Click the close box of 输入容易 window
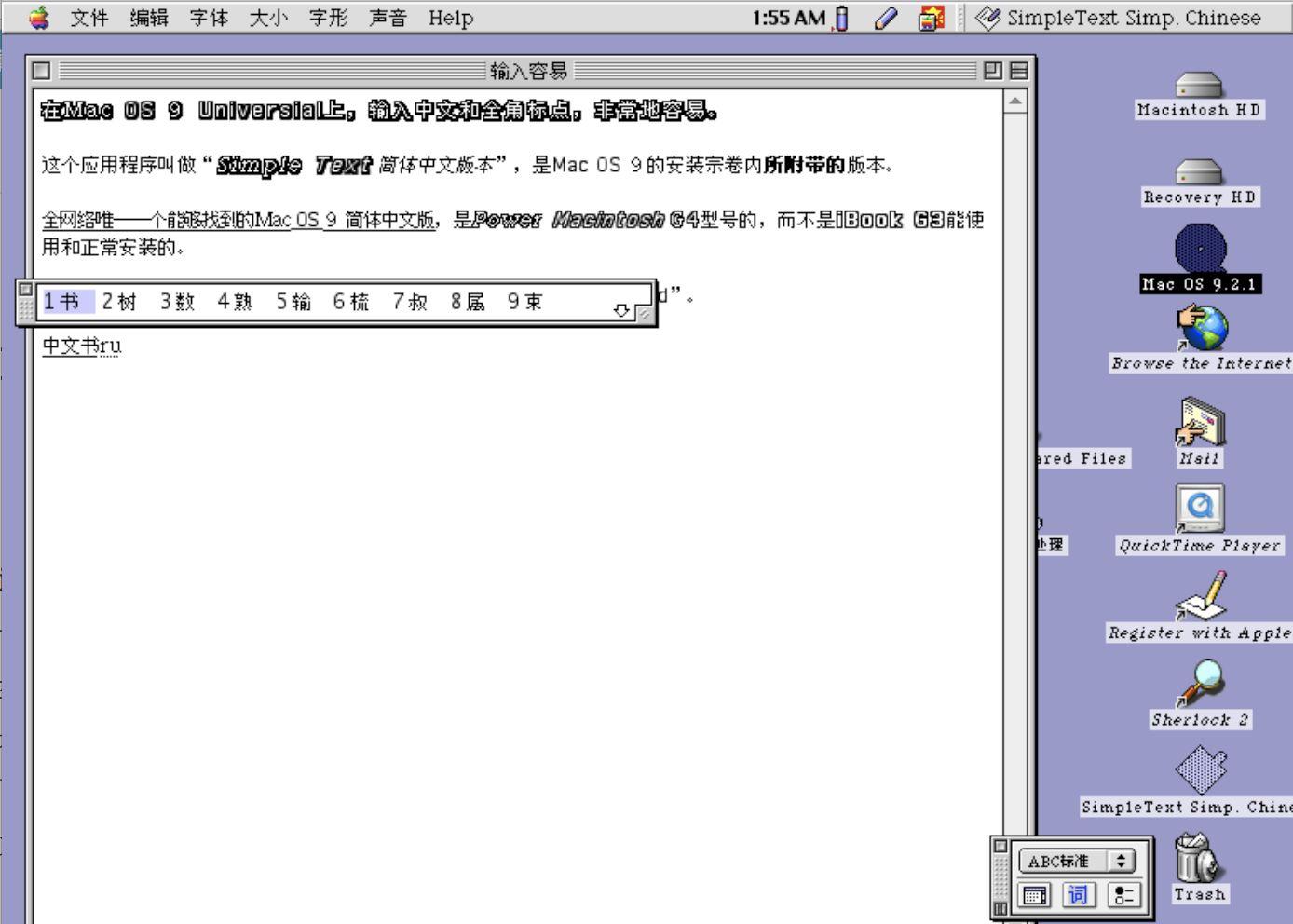 [x=40, y=70]
